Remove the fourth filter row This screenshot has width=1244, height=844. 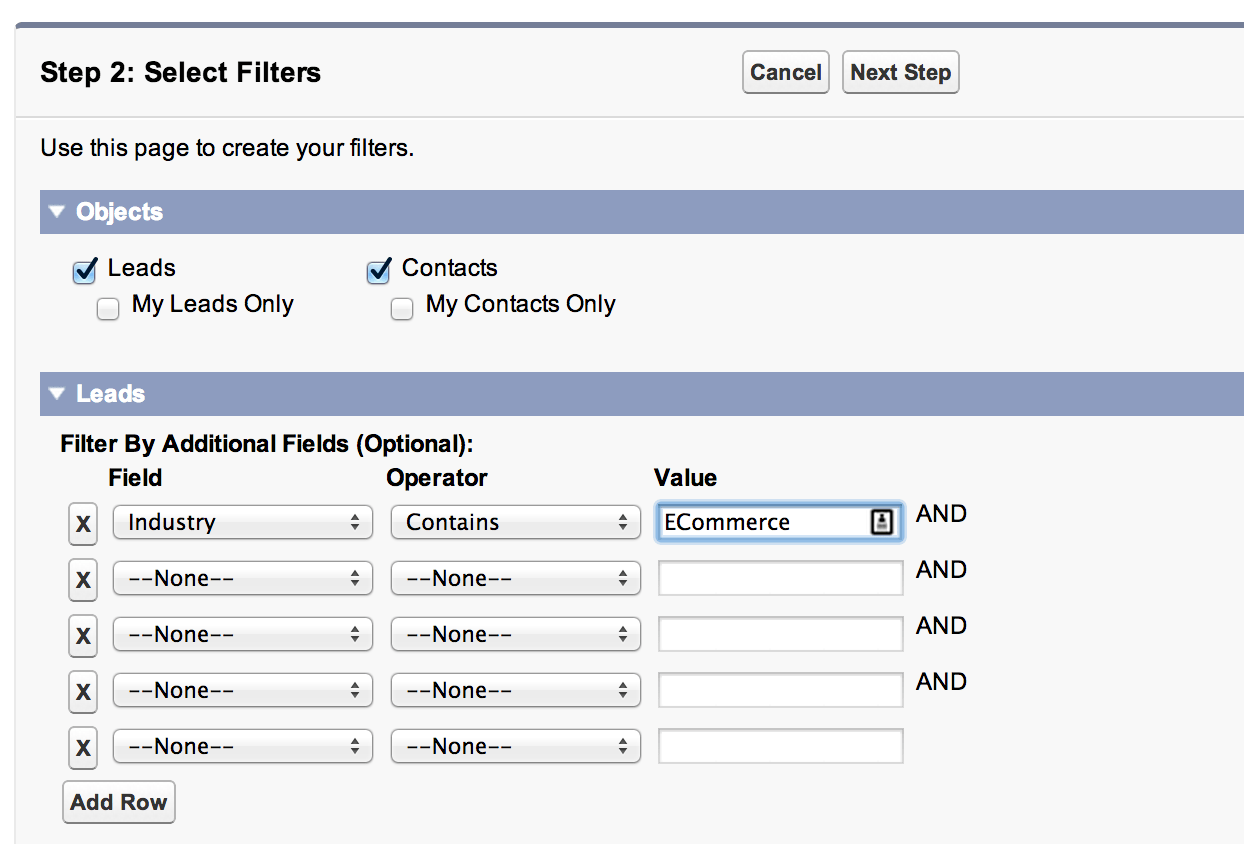[x=83, y=691]
